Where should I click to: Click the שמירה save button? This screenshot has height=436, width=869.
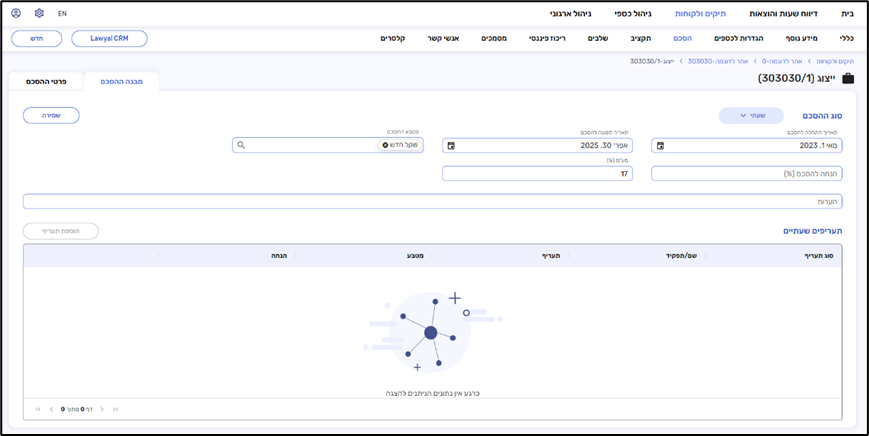point(51,116)
